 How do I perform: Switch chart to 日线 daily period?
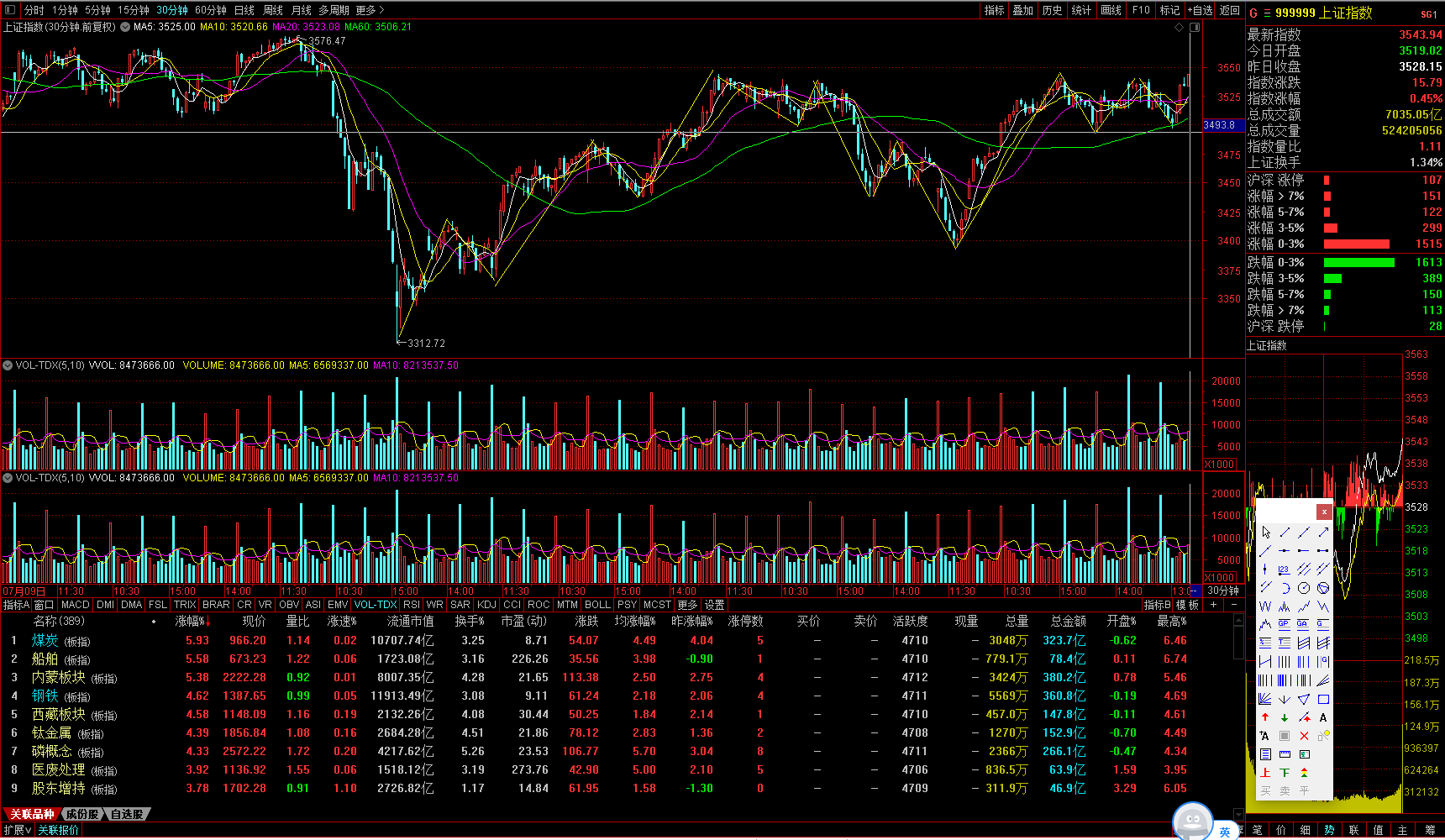(x=244, y=10)
